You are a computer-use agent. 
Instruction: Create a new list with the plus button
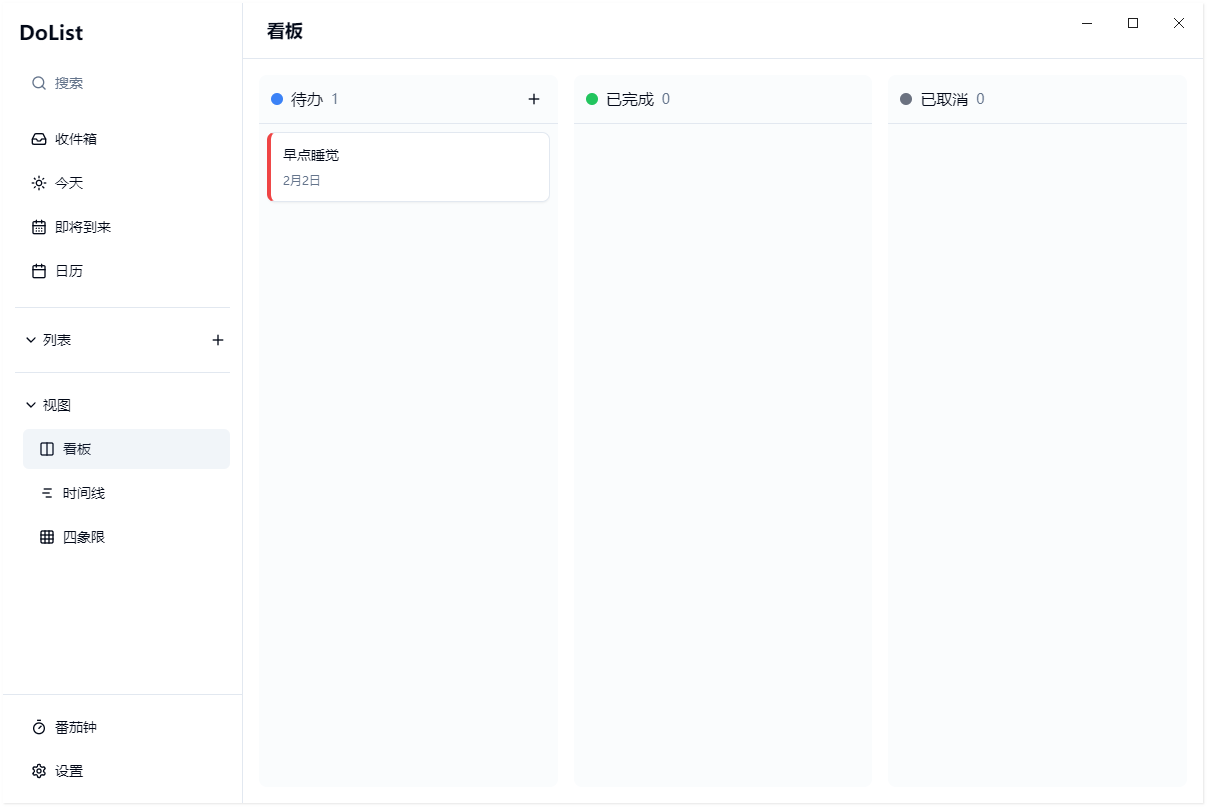(x=218, y=339)
